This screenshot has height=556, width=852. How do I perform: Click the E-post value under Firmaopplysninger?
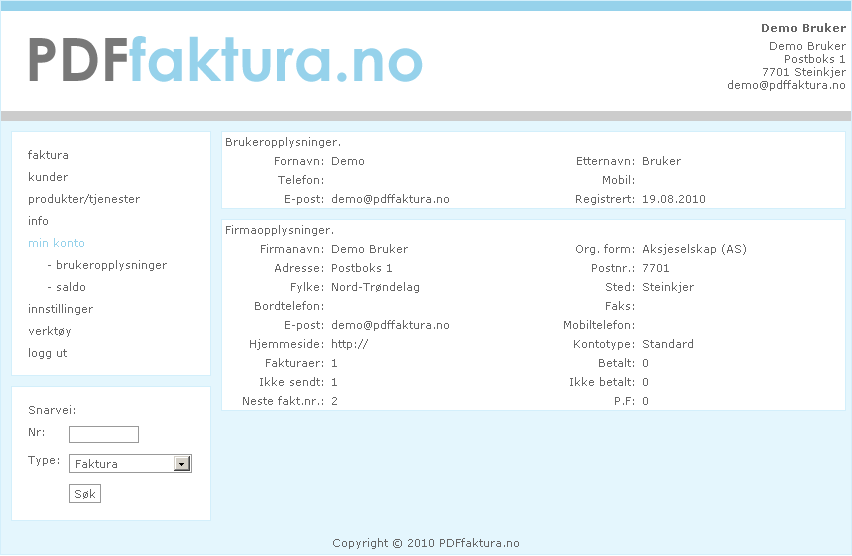pos(390,325)
